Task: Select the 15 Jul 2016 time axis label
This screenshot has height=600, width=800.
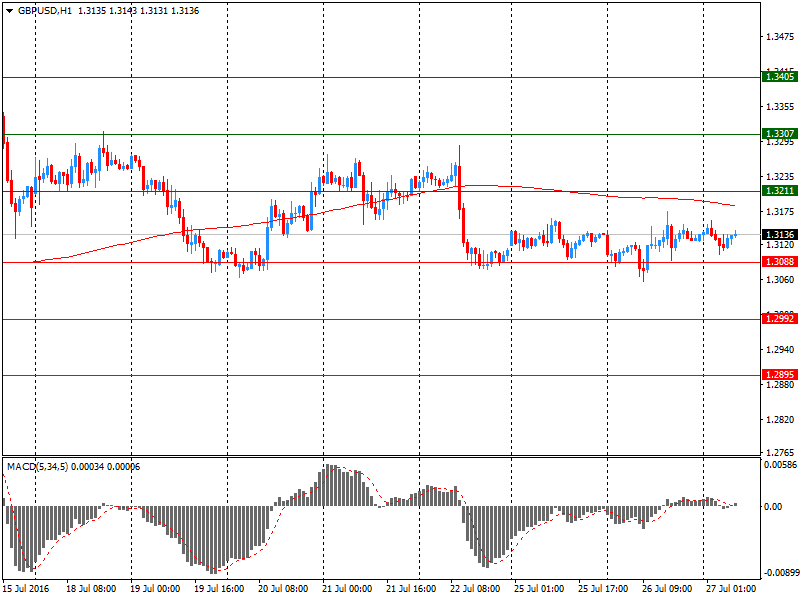Action: 26,589
